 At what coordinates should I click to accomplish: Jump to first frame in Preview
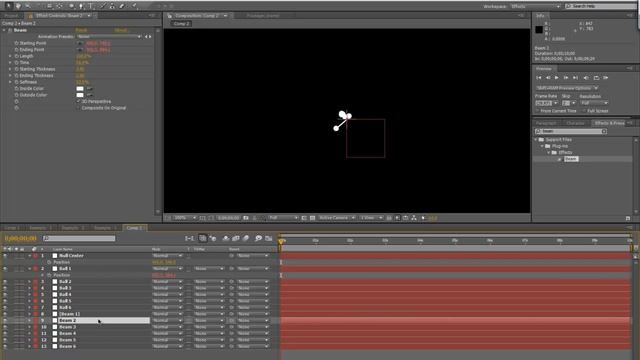pyautogui.click(x=539, y=78)
